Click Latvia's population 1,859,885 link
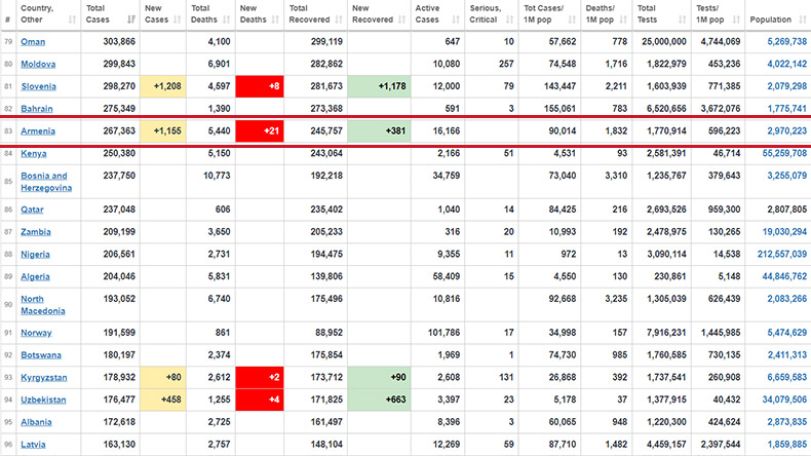 [x=787, y=444]
